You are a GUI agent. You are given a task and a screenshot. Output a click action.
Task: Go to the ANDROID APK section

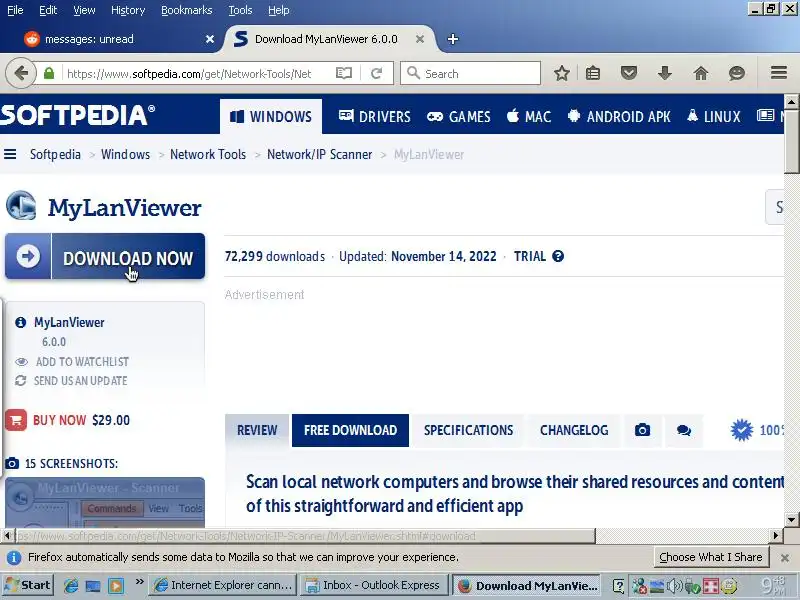pyautogui.click(x=619, y=116)
